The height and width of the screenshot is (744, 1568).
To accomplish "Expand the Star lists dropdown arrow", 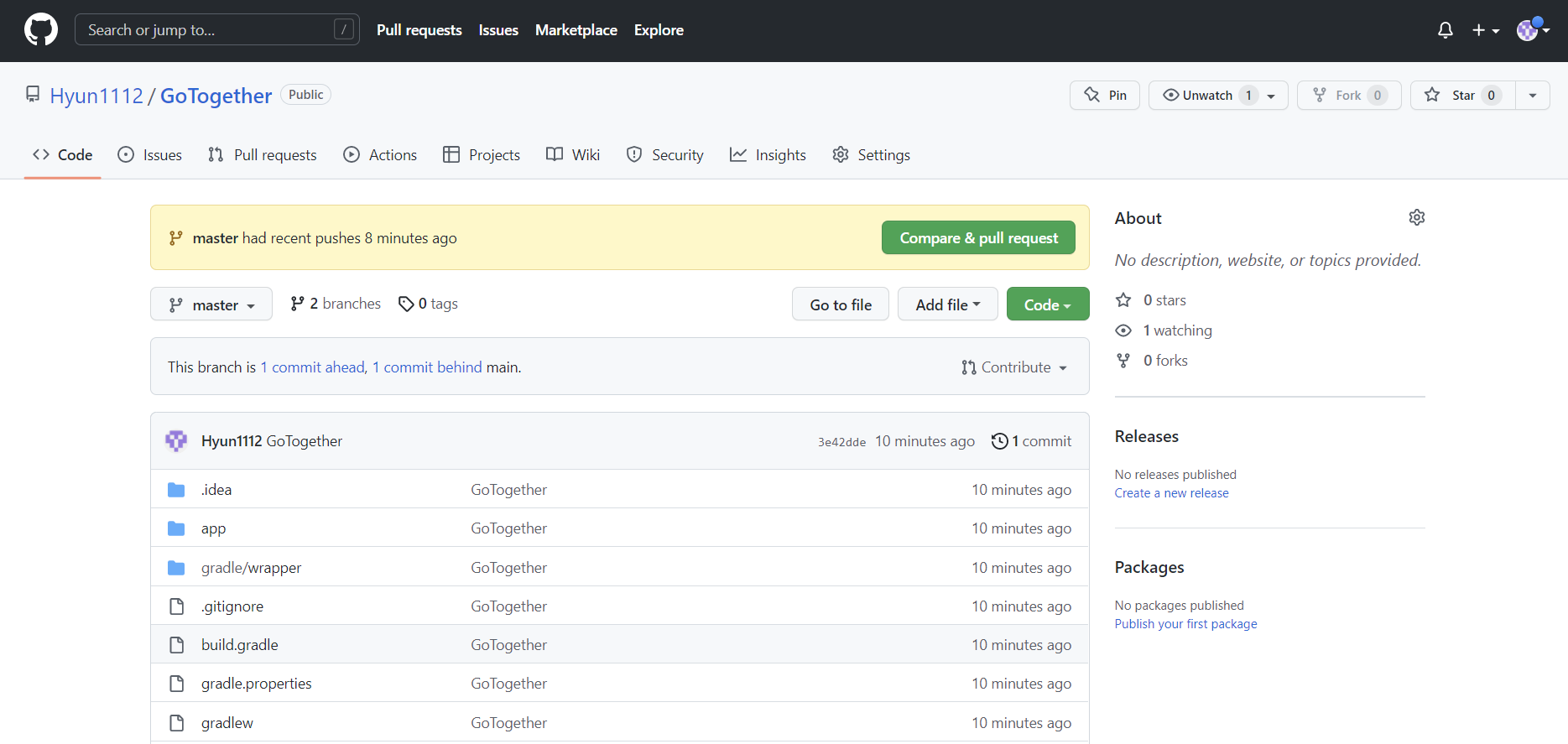I will (x=1533, y=96).
